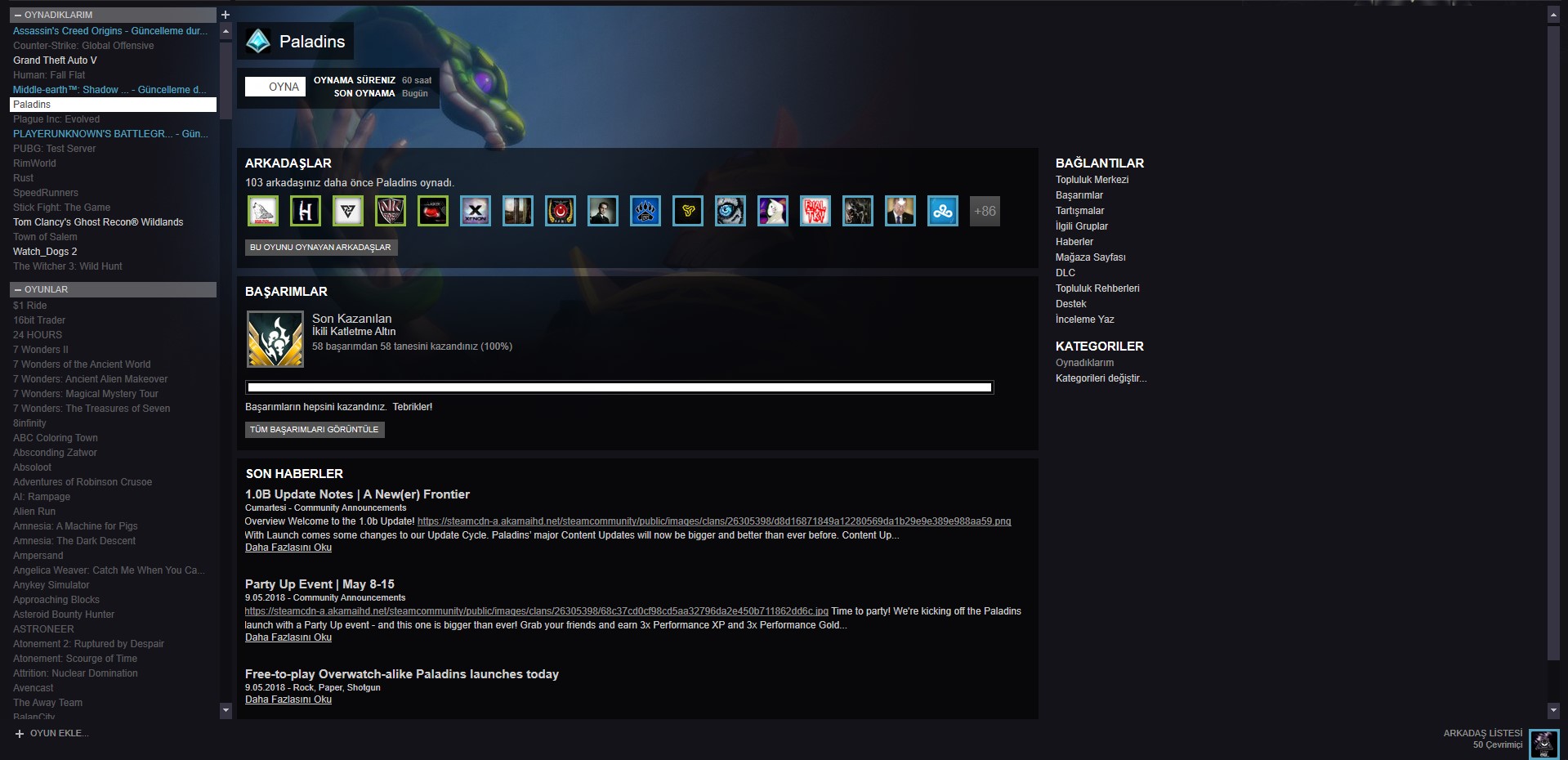The image size is (1568, 760).
Task: Open friend avatar with Cloud9 logo
Action: pos(943,211)
